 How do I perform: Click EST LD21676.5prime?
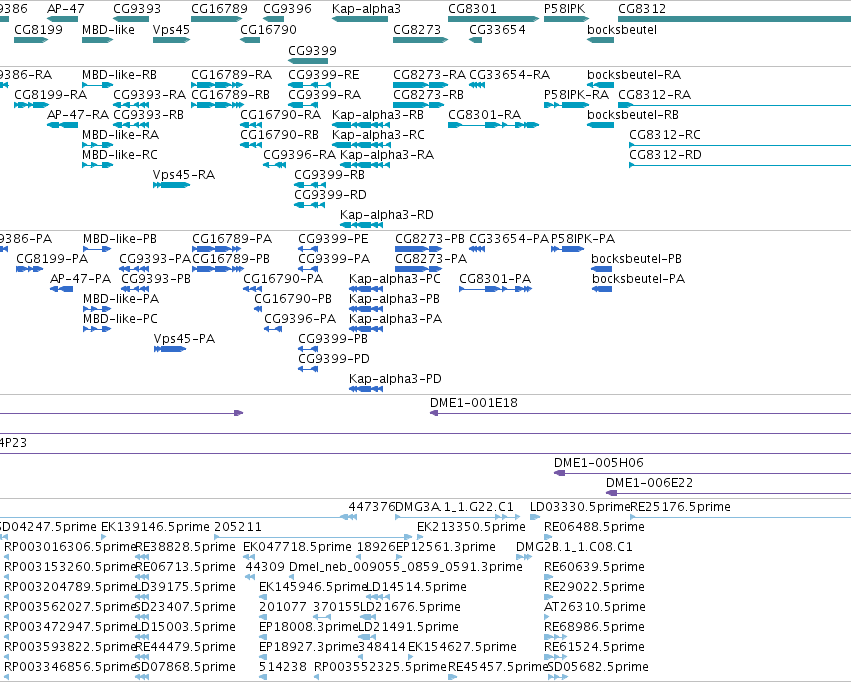[x=410, y=607]
